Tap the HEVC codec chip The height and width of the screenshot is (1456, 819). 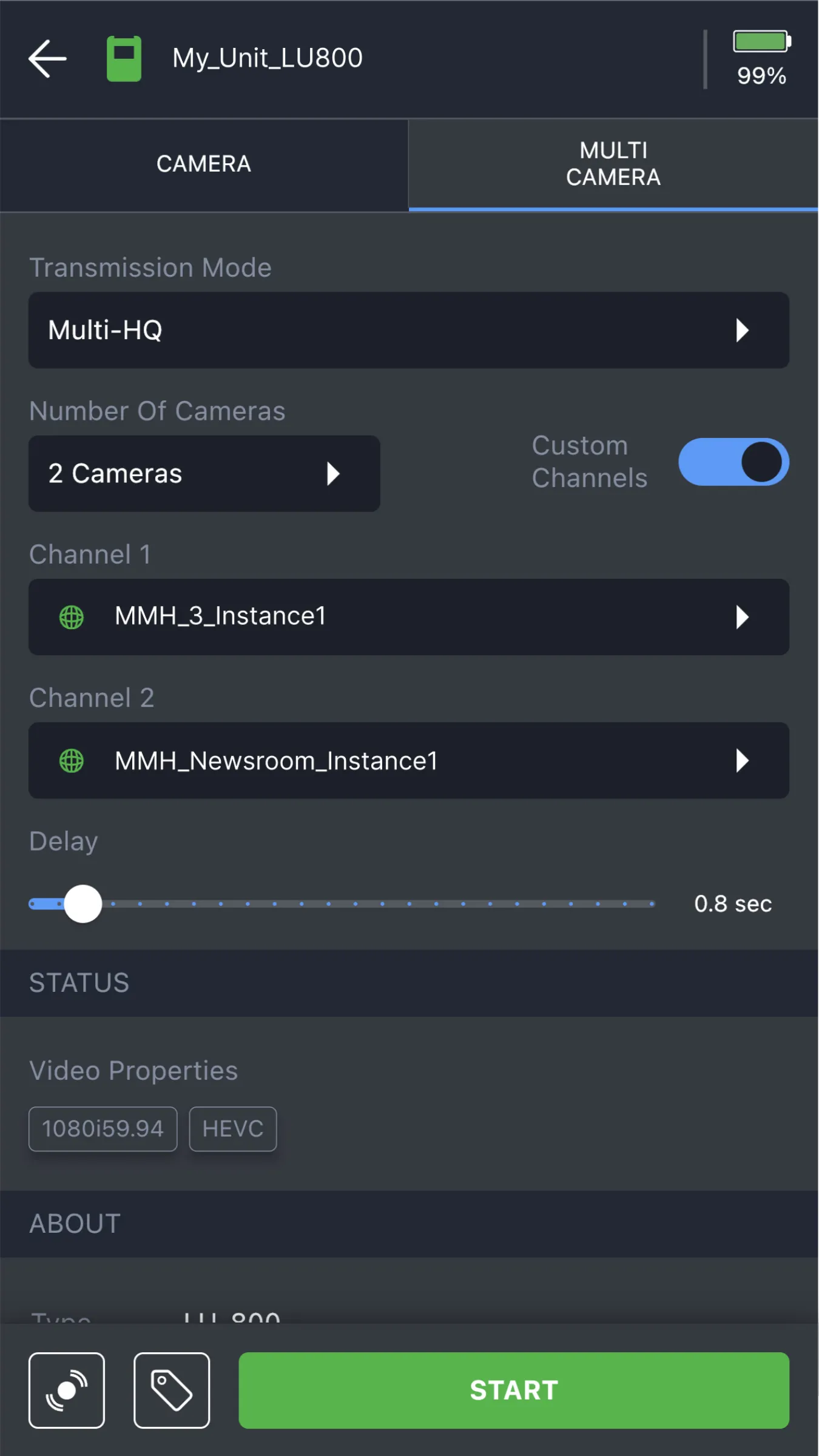click(x=233, y=1129)
